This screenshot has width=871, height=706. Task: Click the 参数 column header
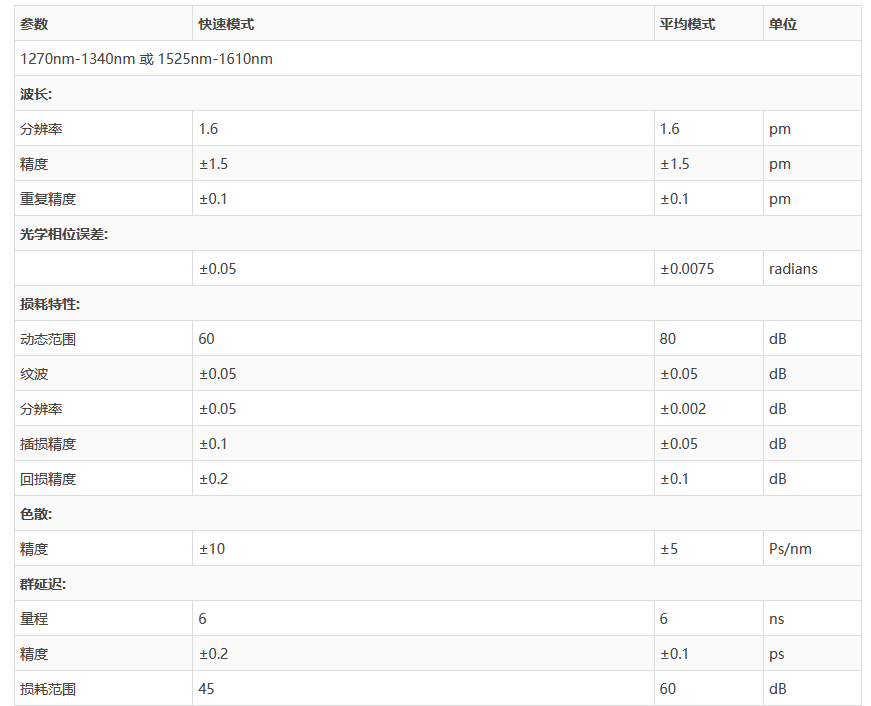35,24
